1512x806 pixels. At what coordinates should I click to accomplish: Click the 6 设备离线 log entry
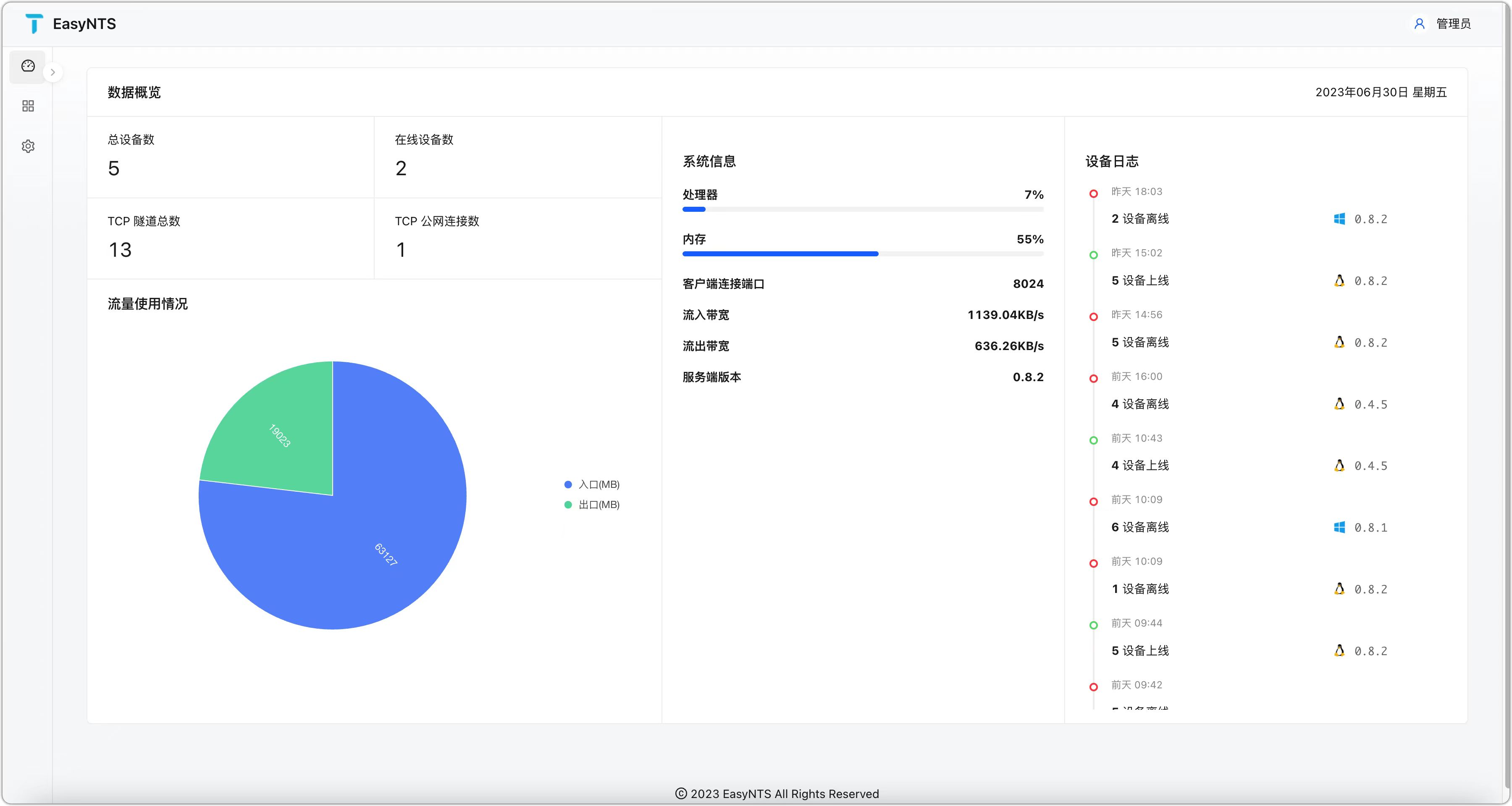pyautogui.click(x=1140, y=527)
